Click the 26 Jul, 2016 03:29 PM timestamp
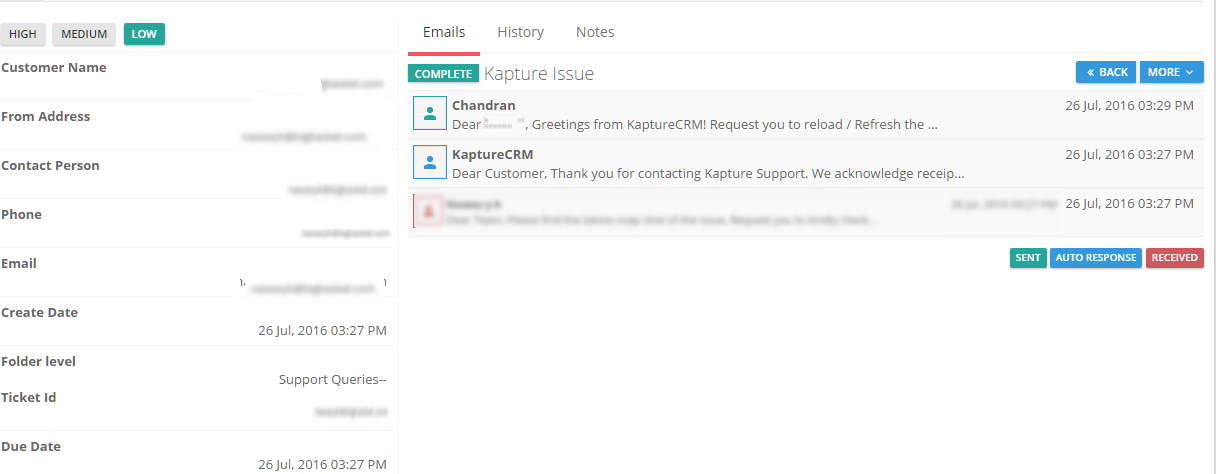The height and width of the screenshot is (474, 1216). pyautogui.click(x=1129, y=105)
